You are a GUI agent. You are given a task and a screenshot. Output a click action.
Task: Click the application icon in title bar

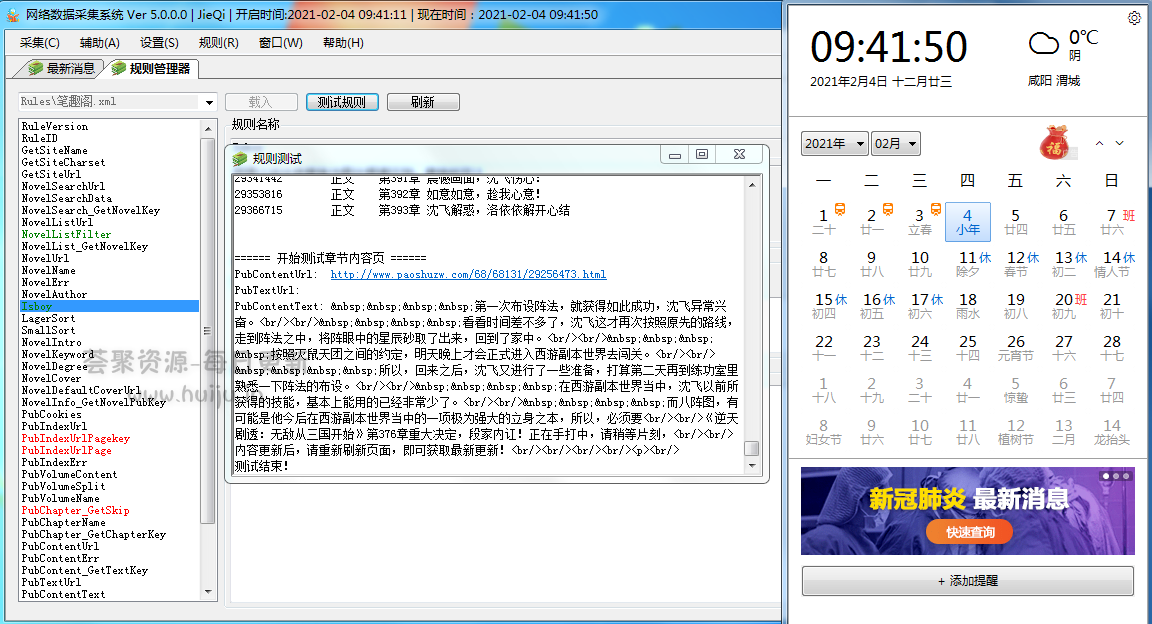pyautogui.click(x=12, y=15)
